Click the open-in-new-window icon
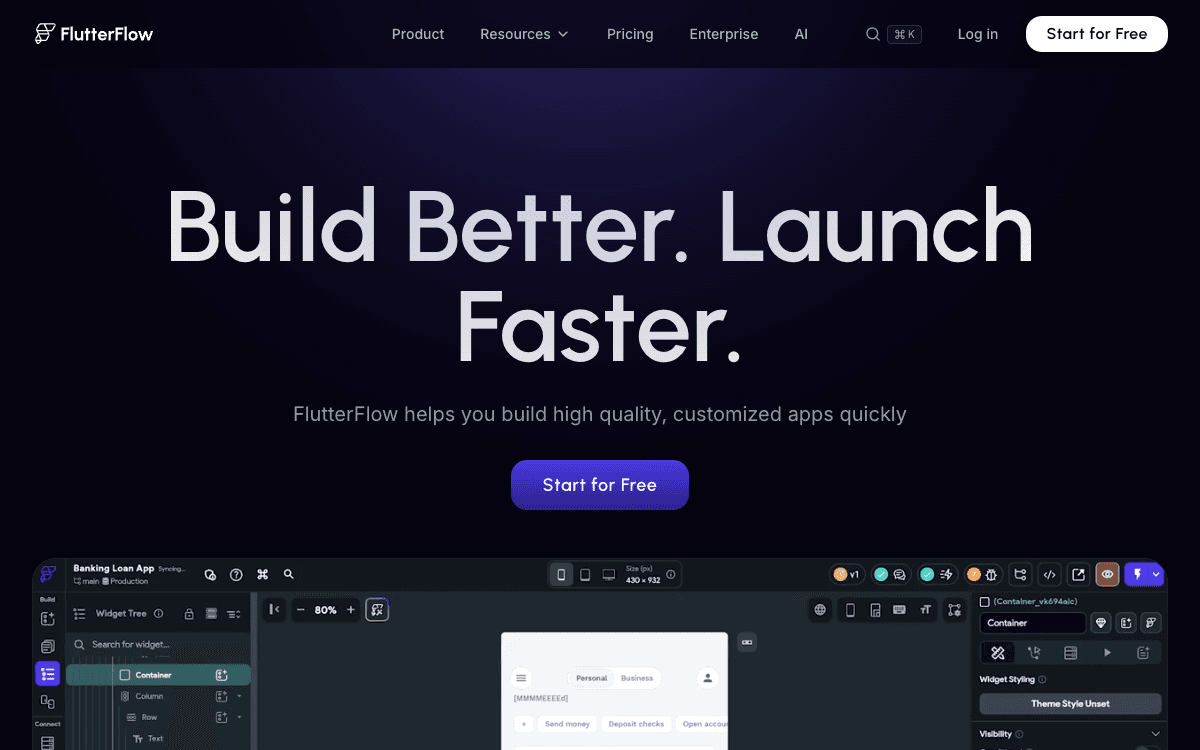1200x750 pixels. 1078,574
